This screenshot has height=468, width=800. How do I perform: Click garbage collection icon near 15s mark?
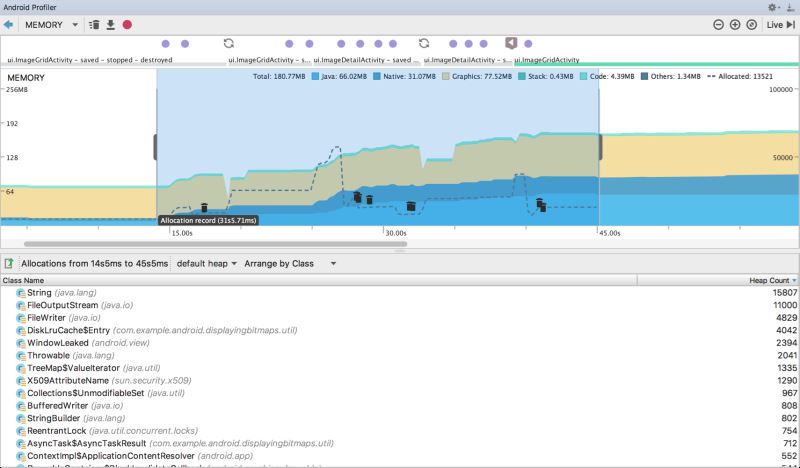coord(204,207)
